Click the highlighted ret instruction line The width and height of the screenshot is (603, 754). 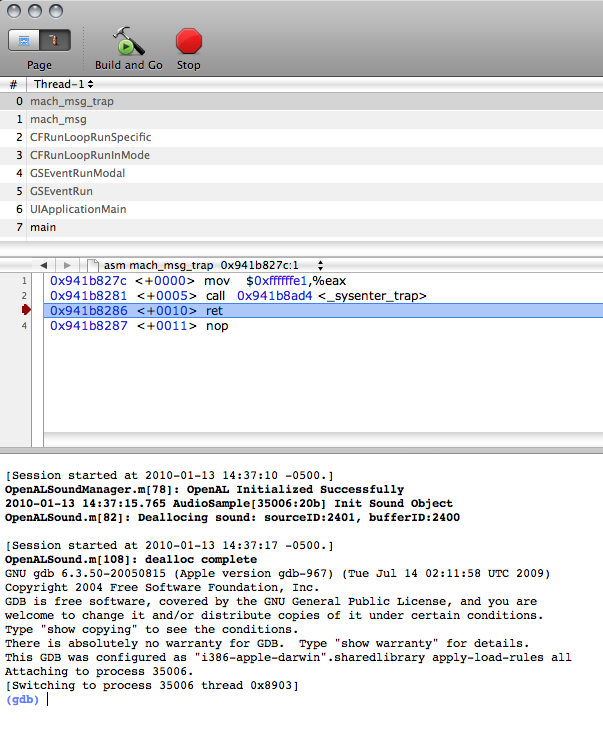coord(323,311)
